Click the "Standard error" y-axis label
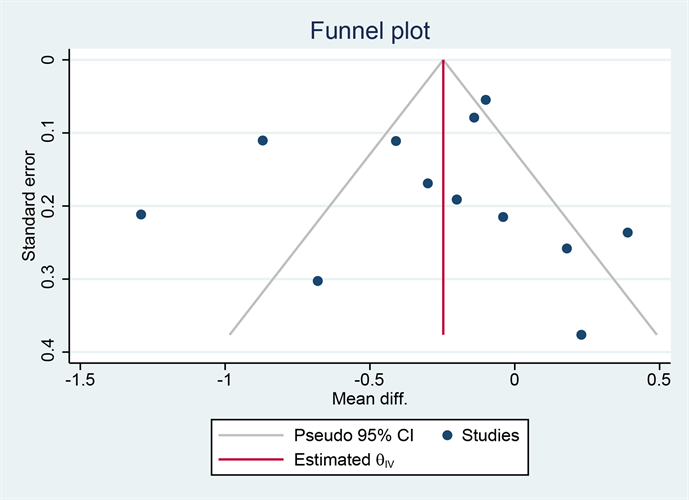 click(30, 206)
